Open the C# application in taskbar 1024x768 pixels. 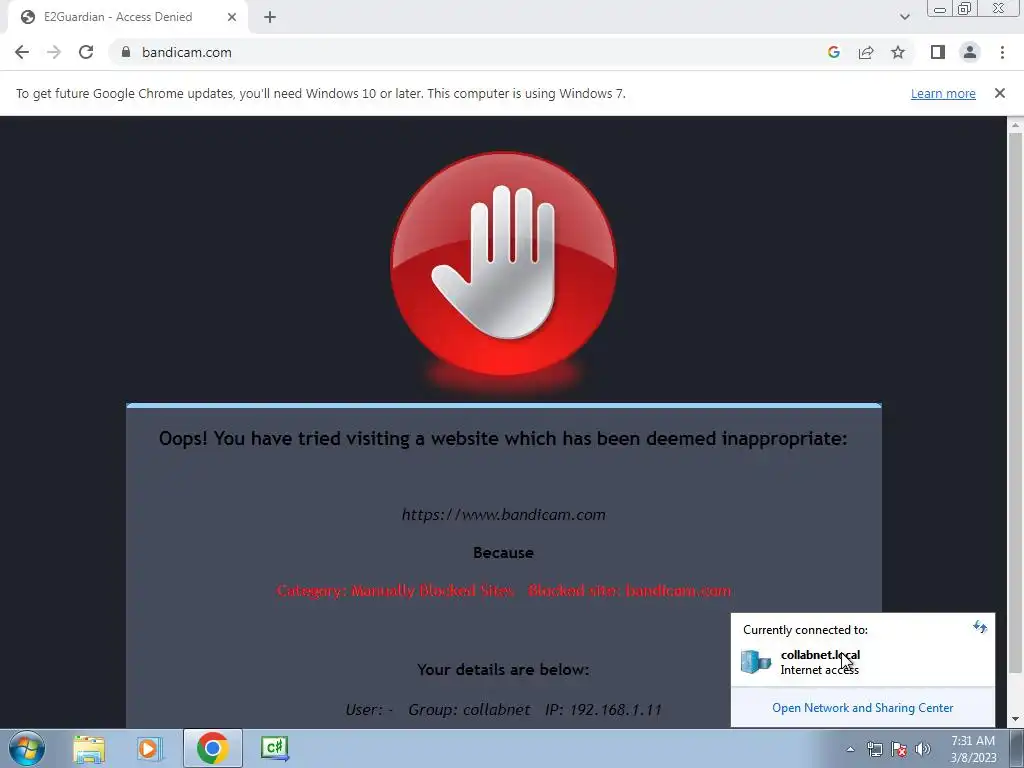point(274,748)
